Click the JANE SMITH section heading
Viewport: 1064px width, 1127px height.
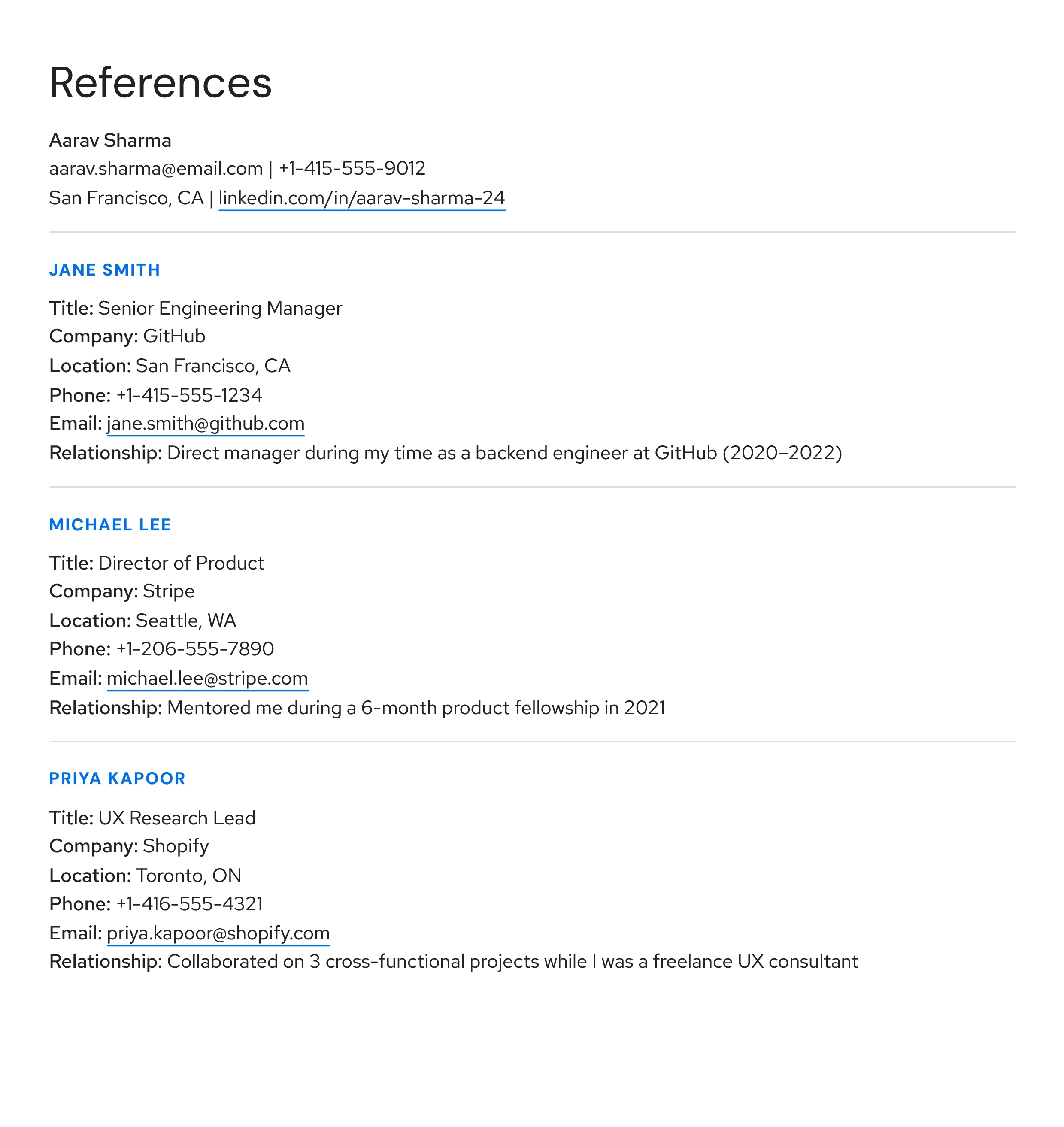tap(104, 270)
